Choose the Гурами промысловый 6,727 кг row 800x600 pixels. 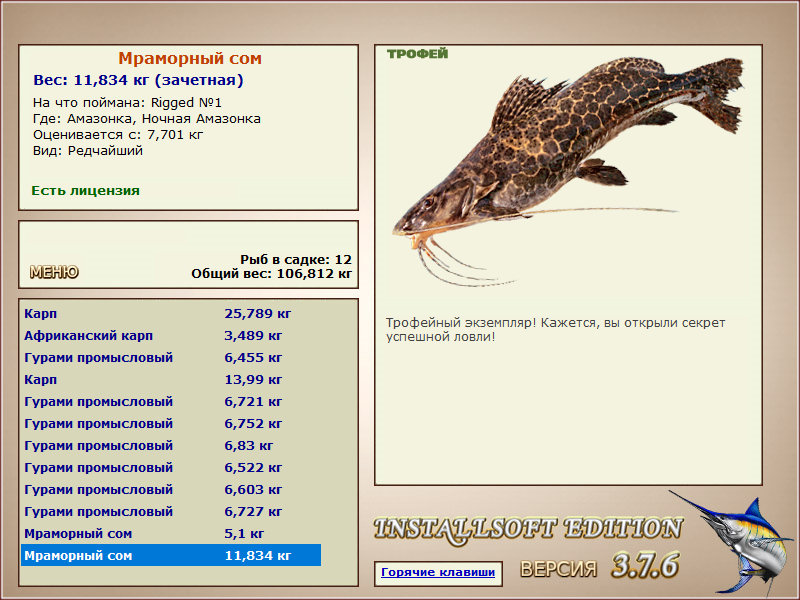(171, 511)
